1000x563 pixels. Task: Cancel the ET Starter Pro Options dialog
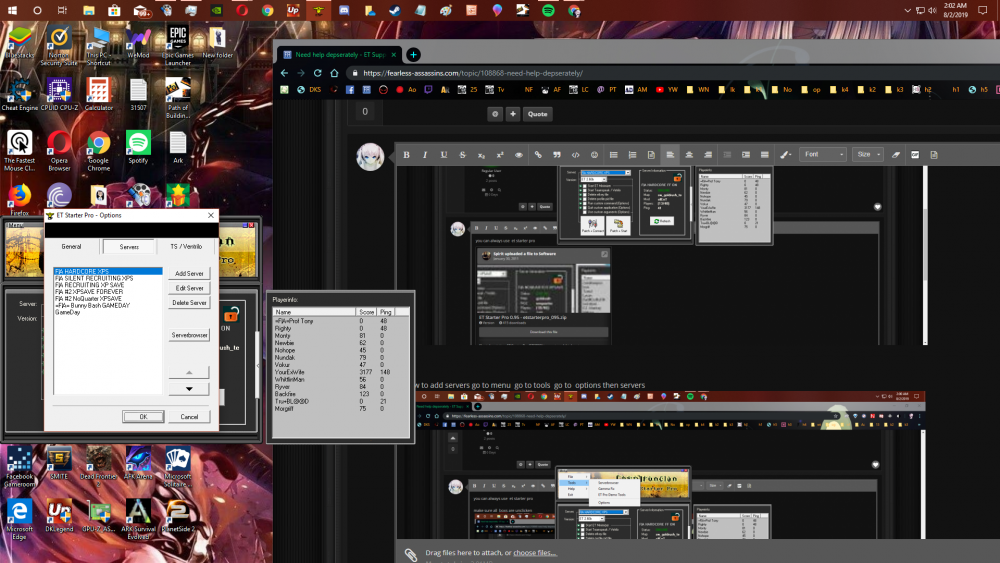click(x=189, y=417)
